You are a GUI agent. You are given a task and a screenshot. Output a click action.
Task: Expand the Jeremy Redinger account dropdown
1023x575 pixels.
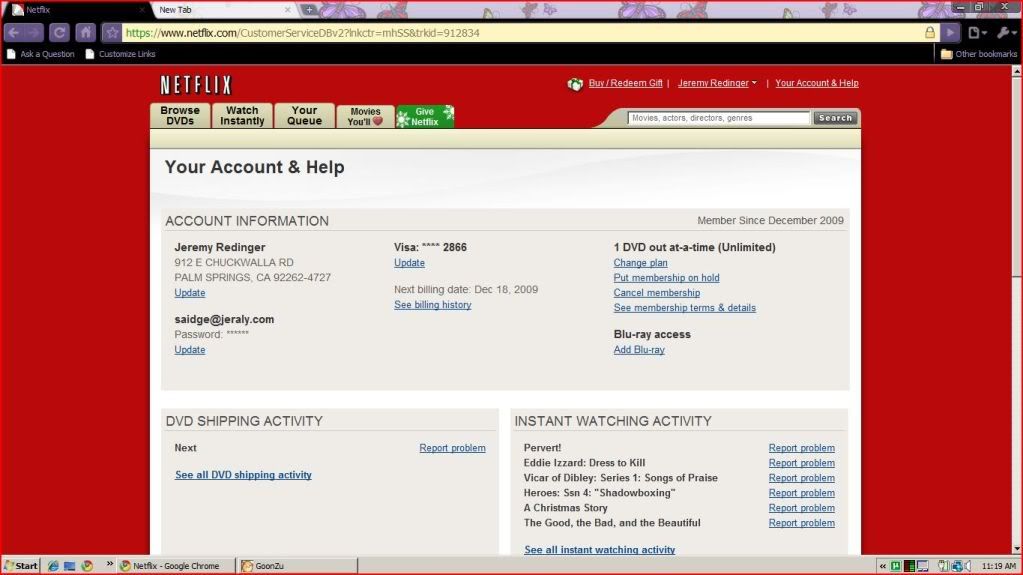(717, 83)
